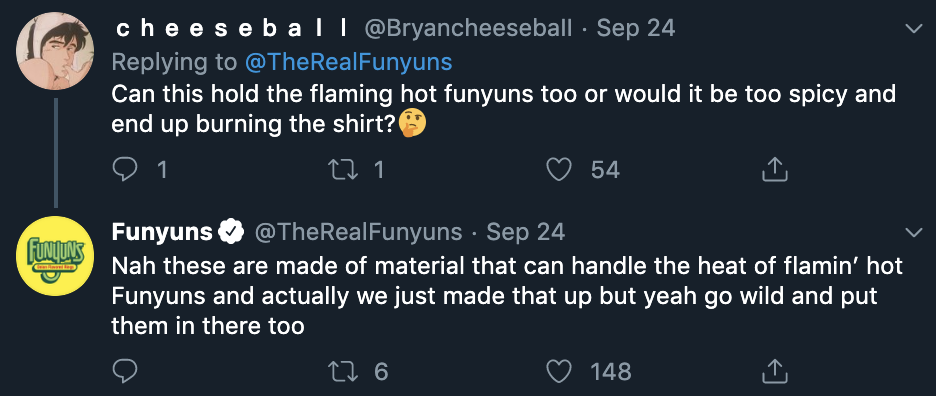
Task: Open the @Bryancheeseball handle profile
Action: tap(467, 28)
